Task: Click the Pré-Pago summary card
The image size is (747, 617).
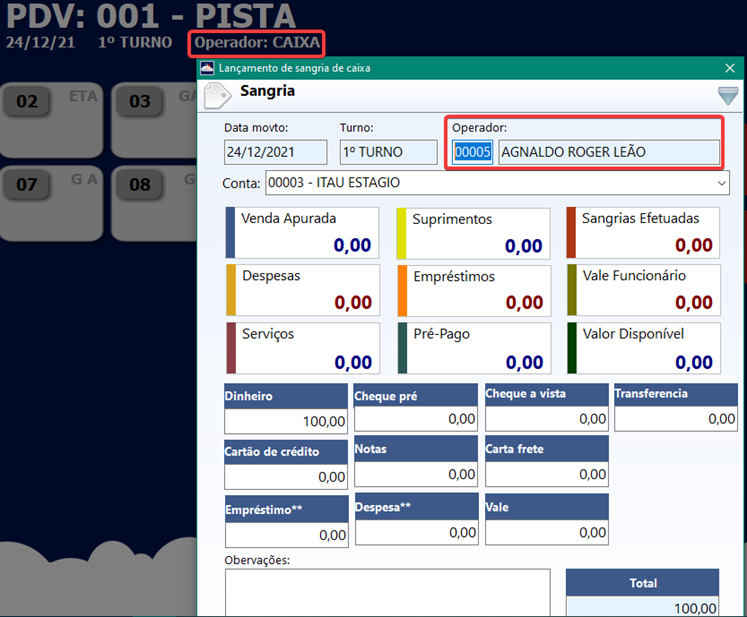Action: pos(474,348)
